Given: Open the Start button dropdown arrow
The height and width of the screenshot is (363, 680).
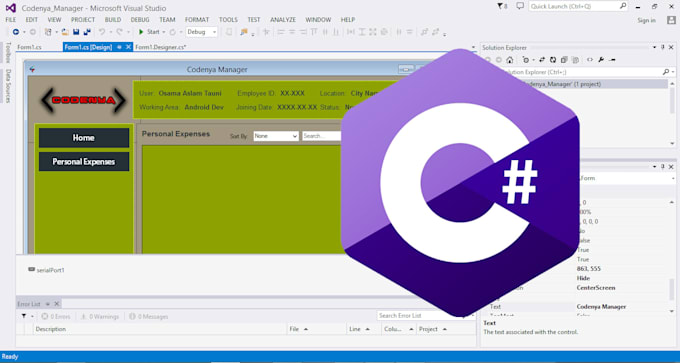Looking at the screenshot, I should coord(164,32).
